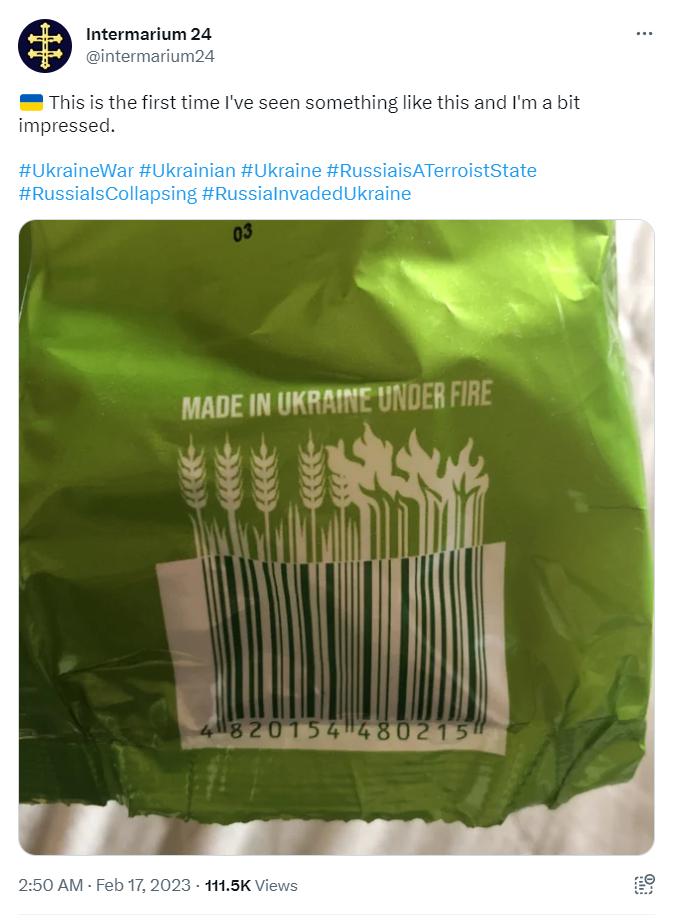This screenshot has width=673, height=922.
Task: Click the MADE IN UKRAINE UNDER FIRE text
Action: pos(337,400)
